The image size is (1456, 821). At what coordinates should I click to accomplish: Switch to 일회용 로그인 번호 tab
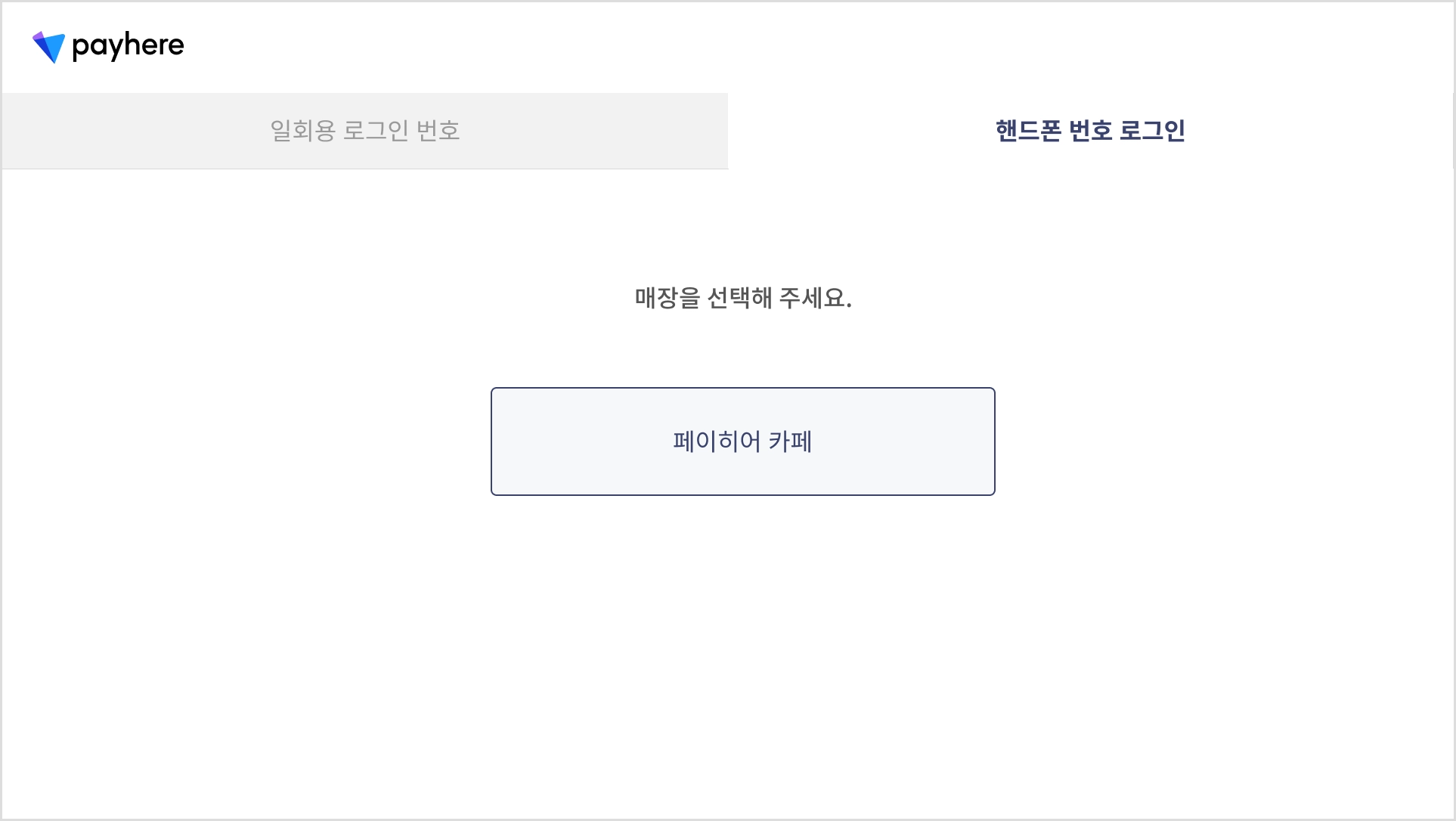point(365,131)
